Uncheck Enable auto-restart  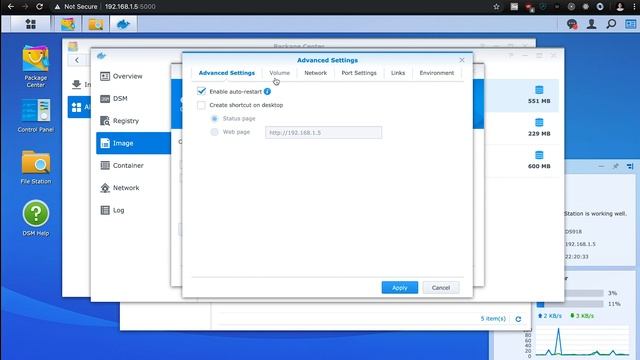point(201,91)
